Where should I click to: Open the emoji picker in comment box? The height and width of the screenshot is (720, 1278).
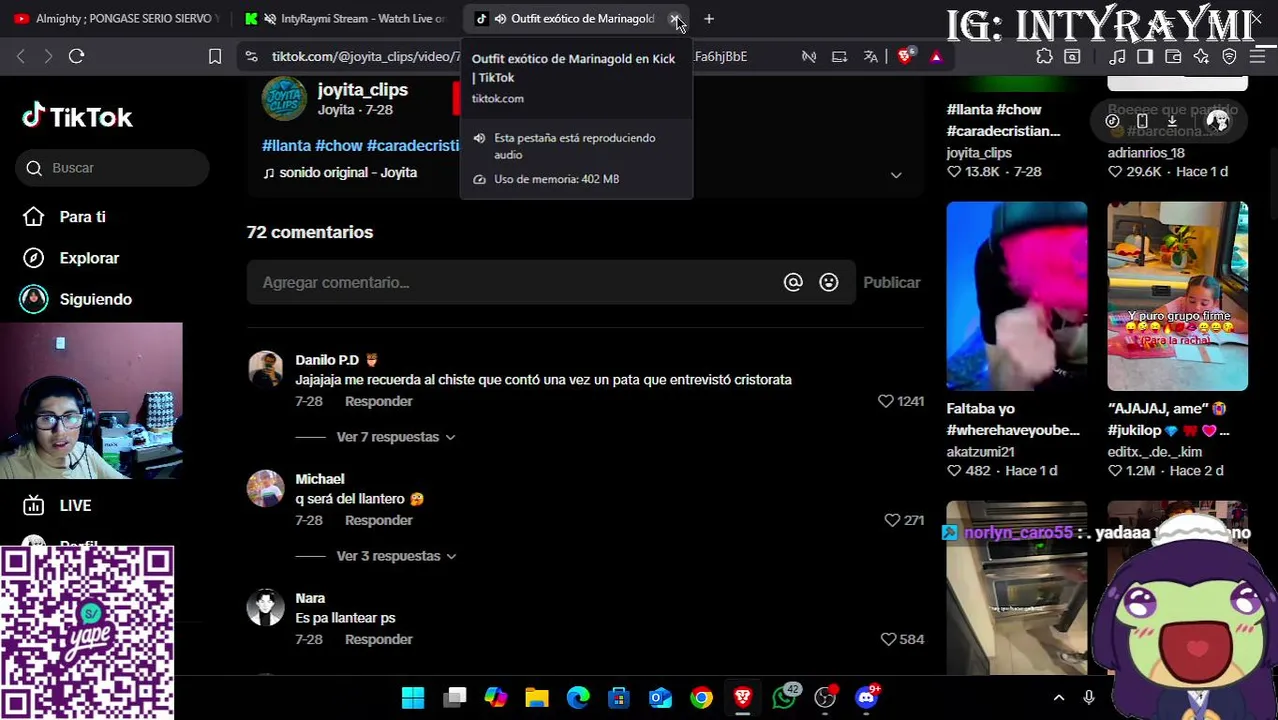pyautogui.click(x=829, y=283)
